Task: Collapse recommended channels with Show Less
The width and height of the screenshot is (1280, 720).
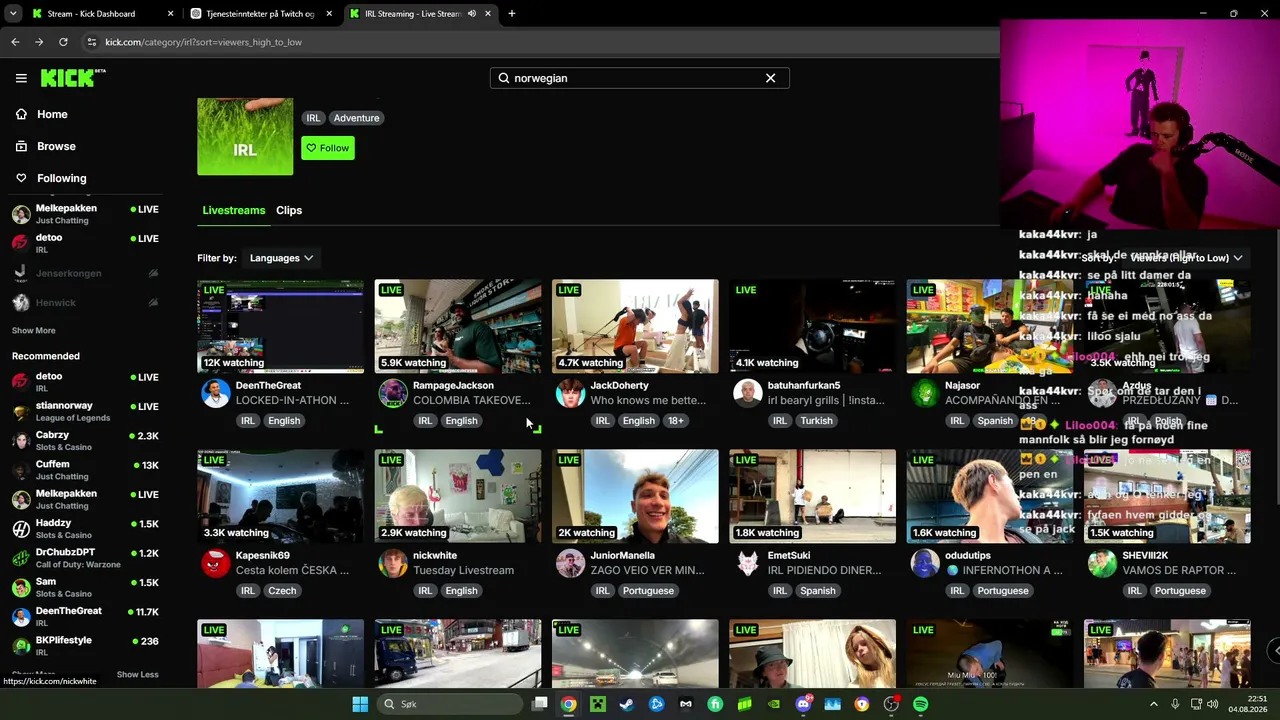Action: click(137, 675)
